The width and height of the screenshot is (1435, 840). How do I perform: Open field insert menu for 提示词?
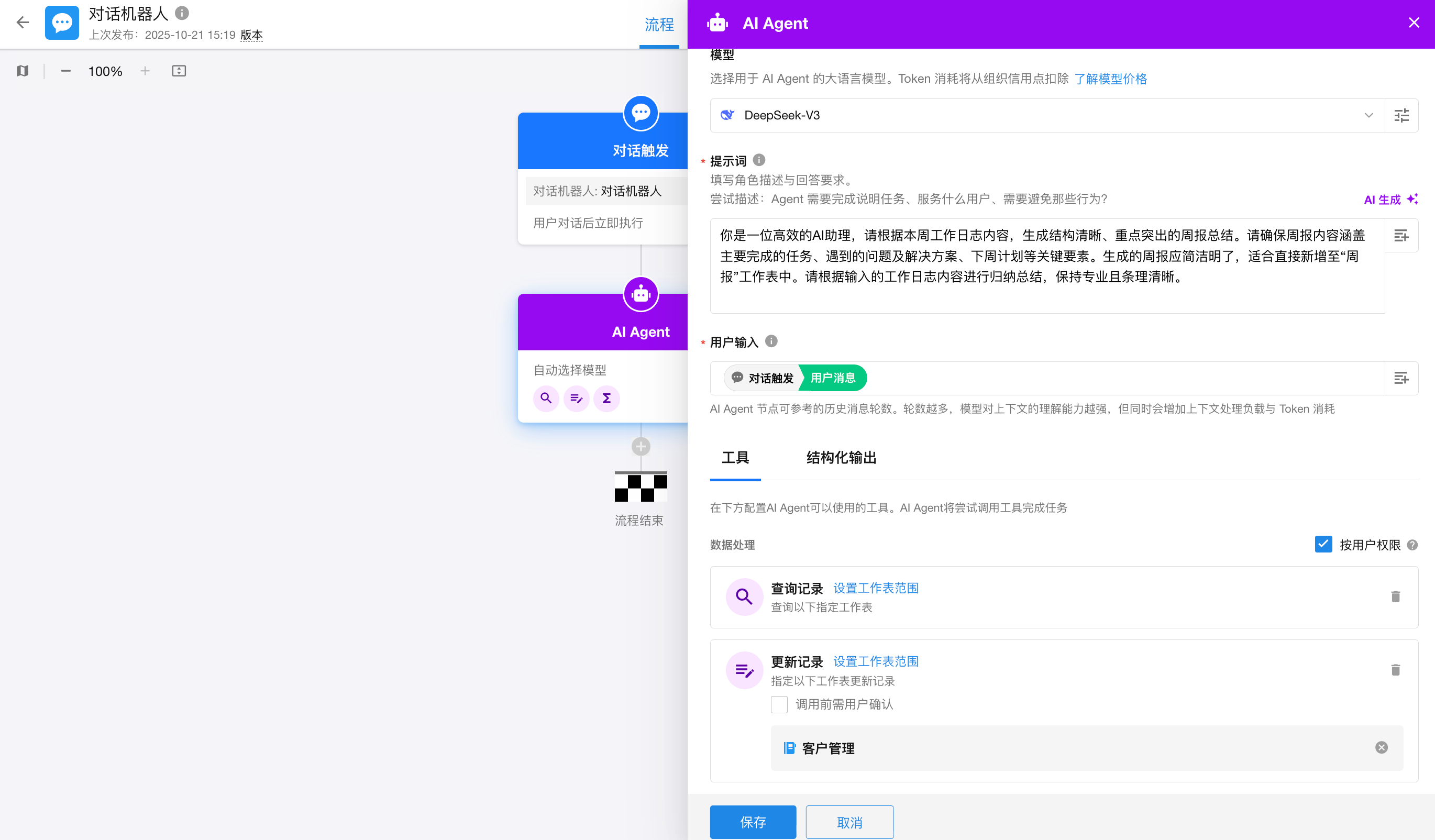click(1401, 236)
